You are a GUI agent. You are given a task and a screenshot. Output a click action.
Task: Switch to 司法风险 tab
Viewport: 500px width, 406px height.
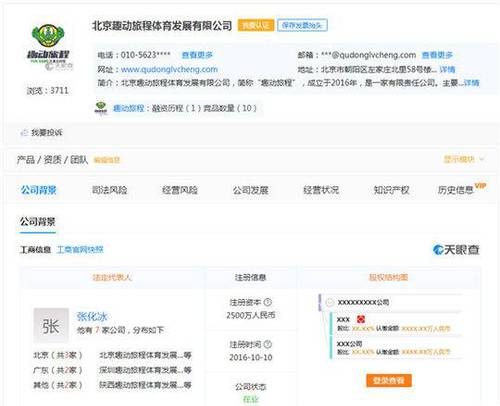109,190
